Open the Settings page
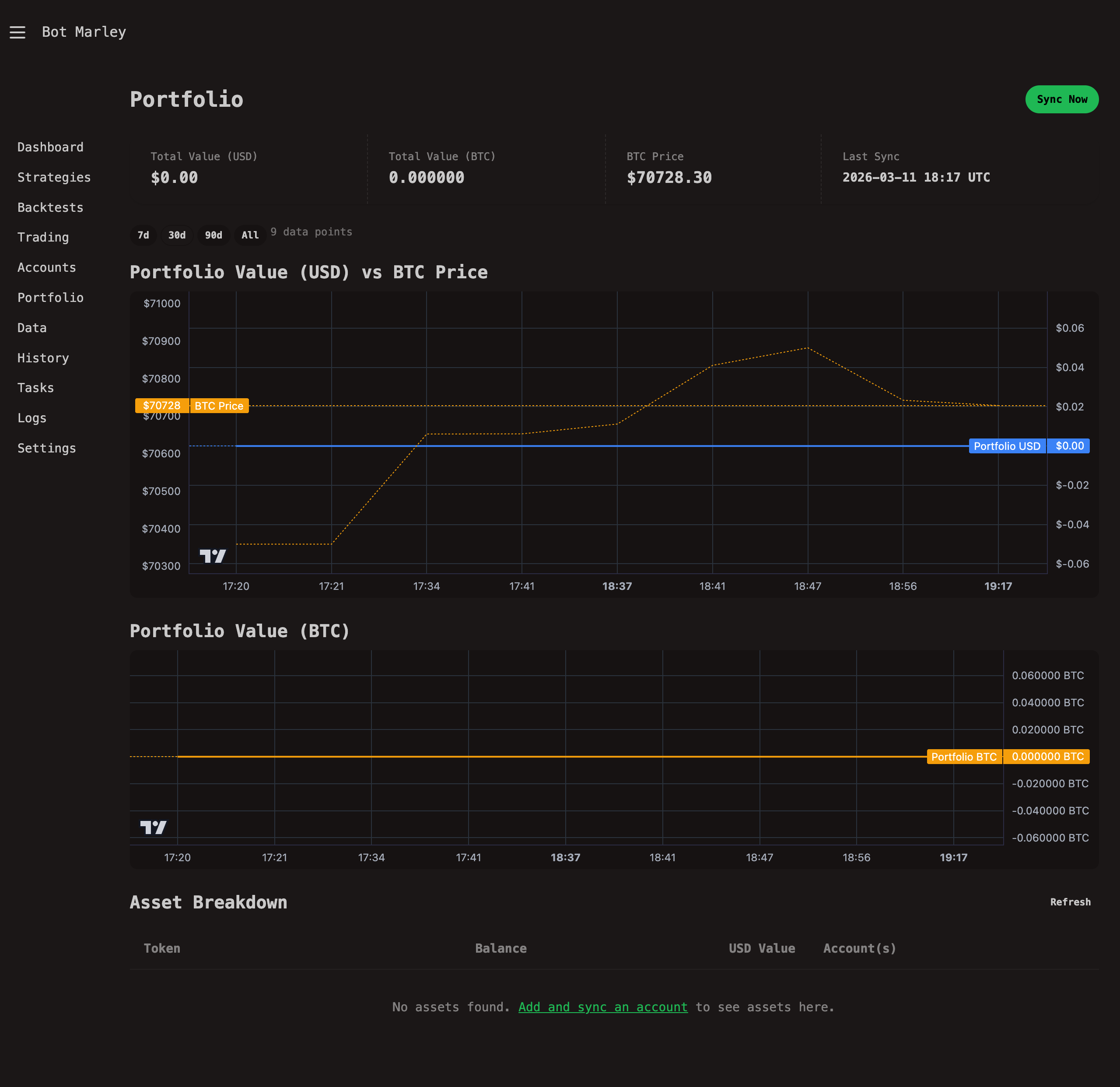 [46, 448]
